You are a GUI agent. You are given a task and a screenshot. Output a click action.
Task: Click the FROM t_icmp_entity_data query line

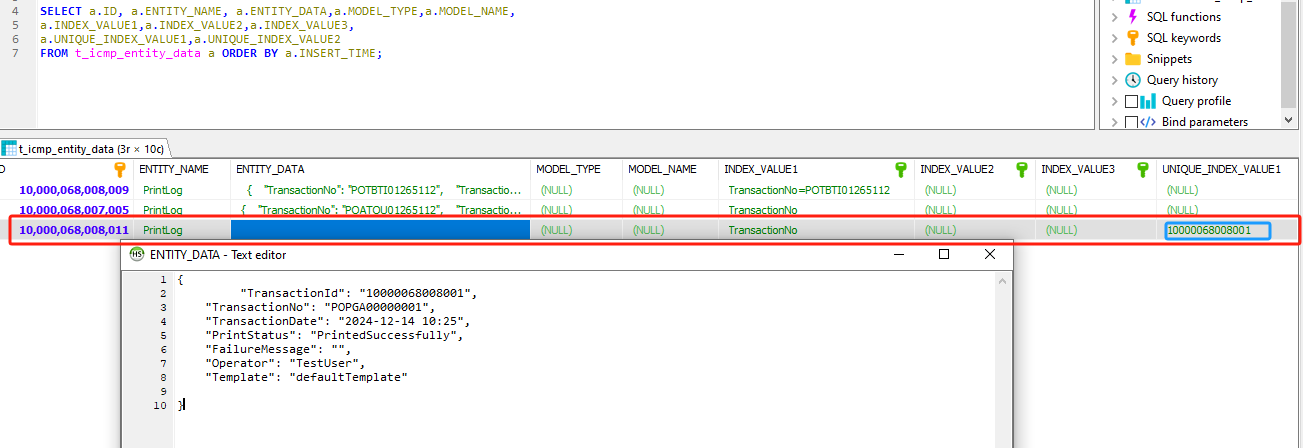[211, 53]
